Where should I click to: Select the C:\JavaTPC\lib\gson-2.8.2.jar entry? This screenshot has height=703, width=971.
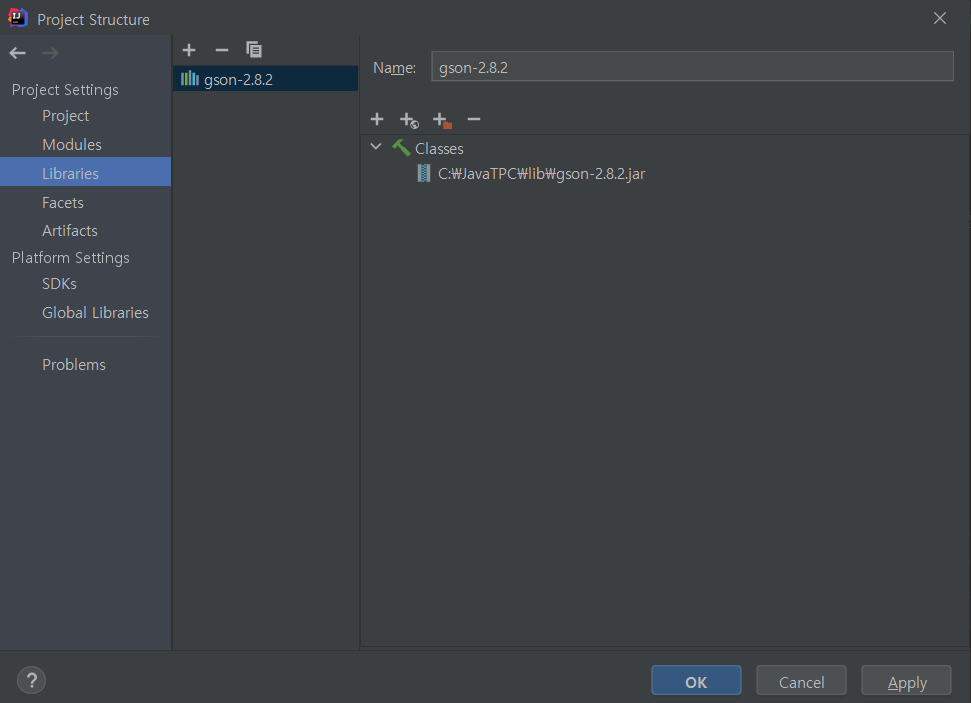541,174
